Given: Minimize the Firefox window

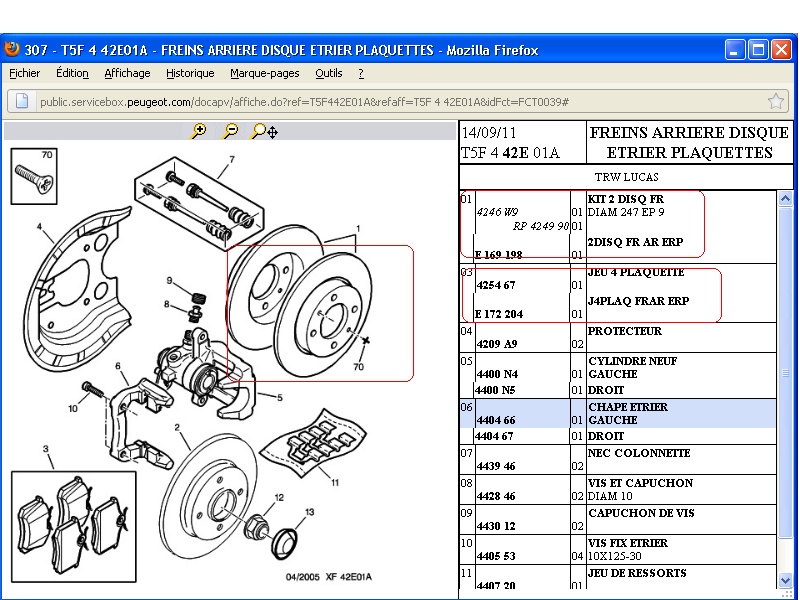Looking at the screenshot, I should click(x=735, y=50).
